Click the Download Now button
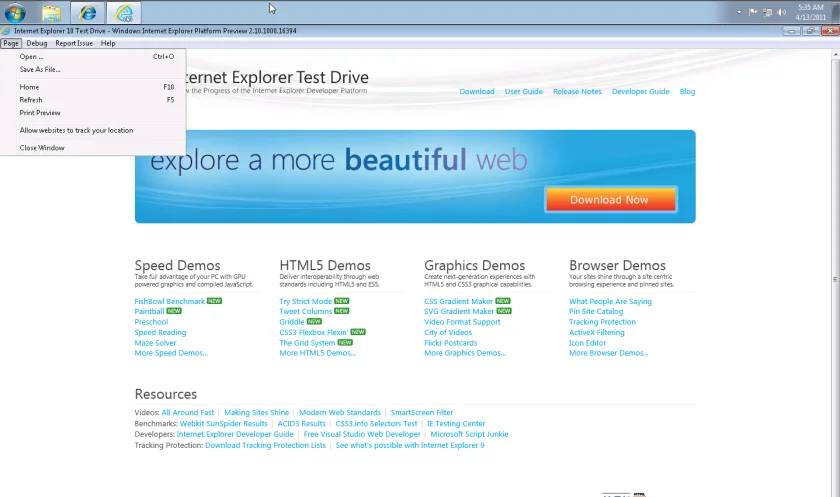 coord(611,200)
